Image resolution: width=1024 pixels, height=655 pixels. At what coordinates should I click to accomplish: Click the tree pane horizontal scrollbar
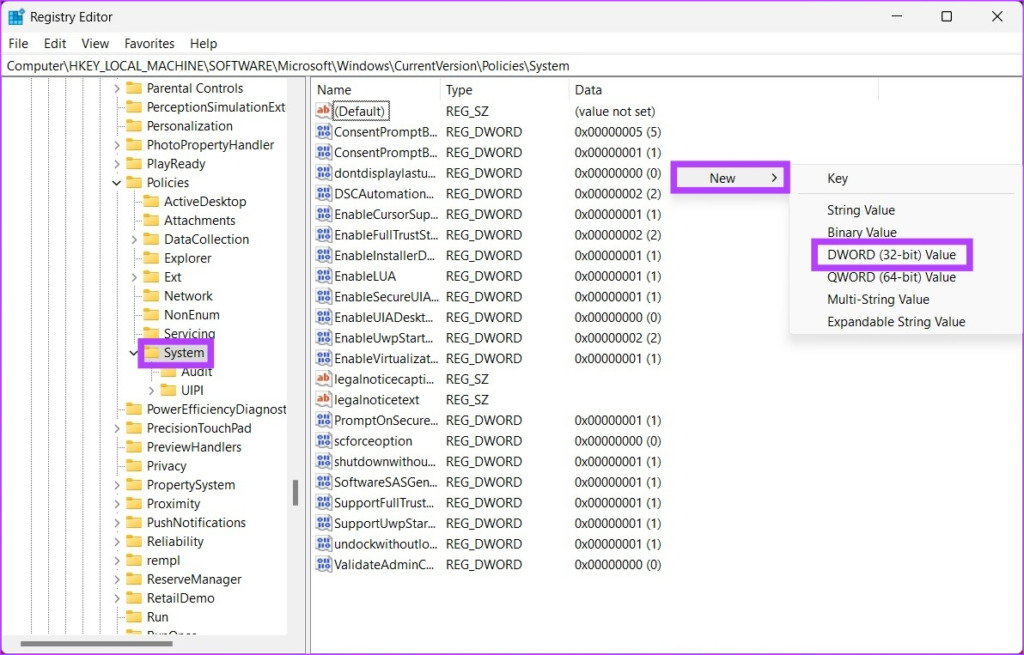(x=97, y=644)
